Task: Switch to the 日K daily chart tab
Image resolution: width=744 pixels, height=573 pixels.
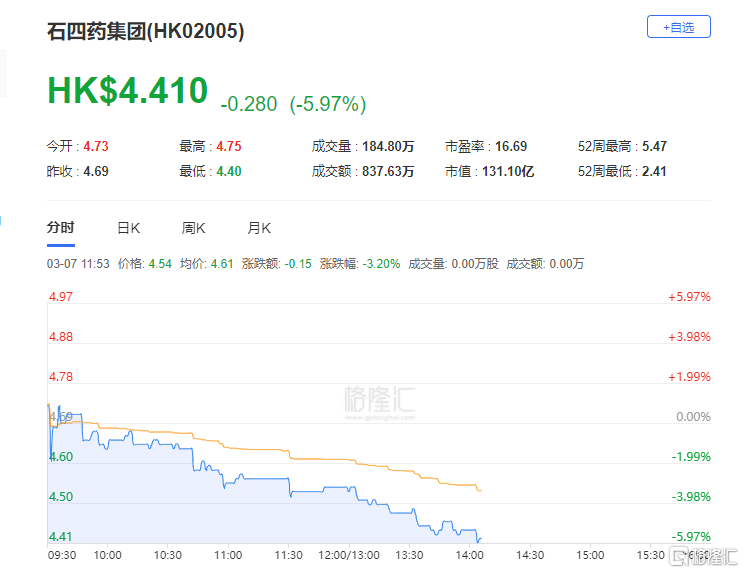Action: 128,228
